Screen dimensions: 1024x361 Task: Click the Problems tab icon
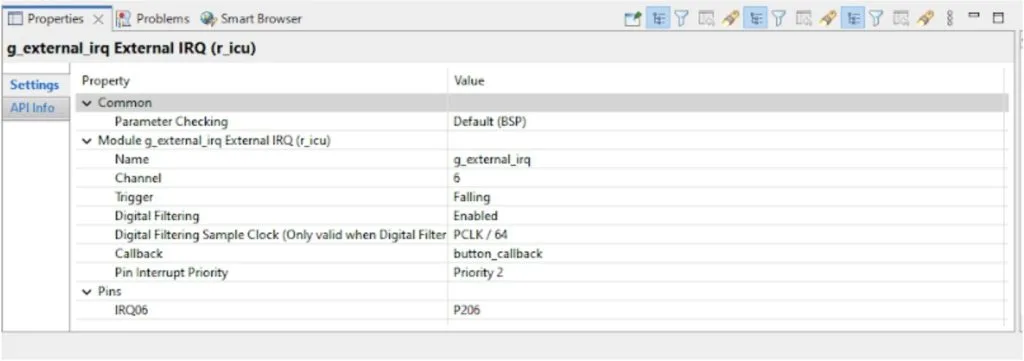point(123,19)
